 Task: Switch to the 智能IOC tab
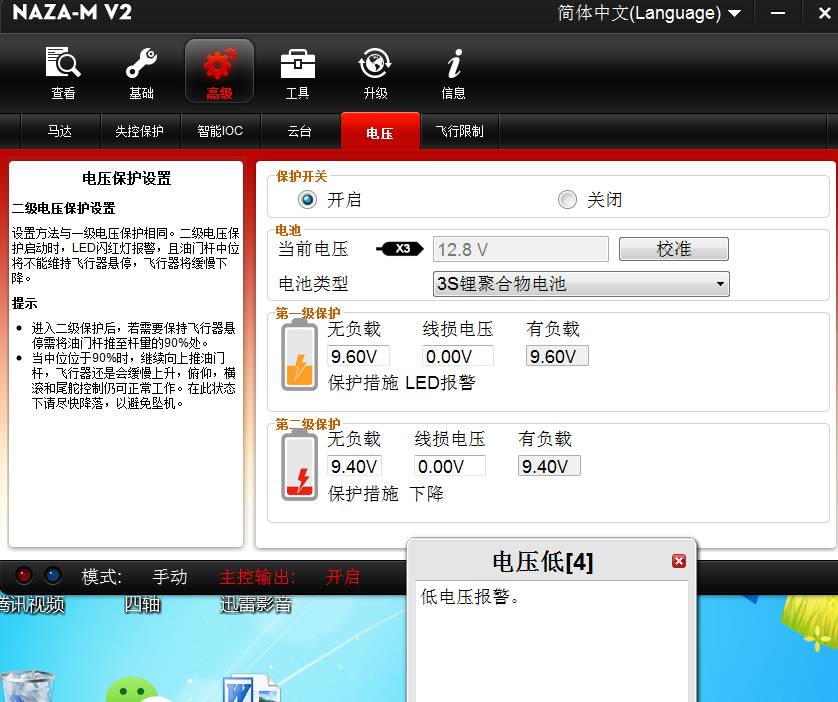pyautogui.click(x=220, y=131)
